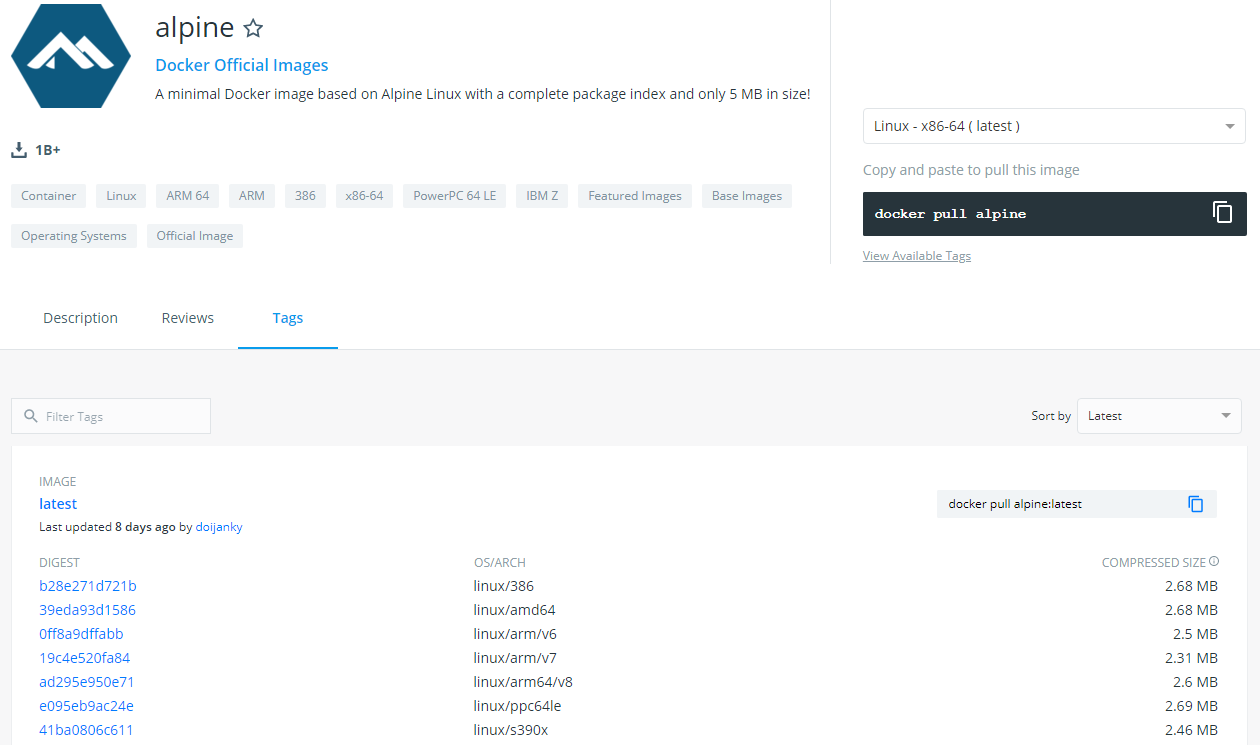This screenshot has height=745, width=1260.
Task: Switch to the Description tab
Action: click(x=80, y=318)
